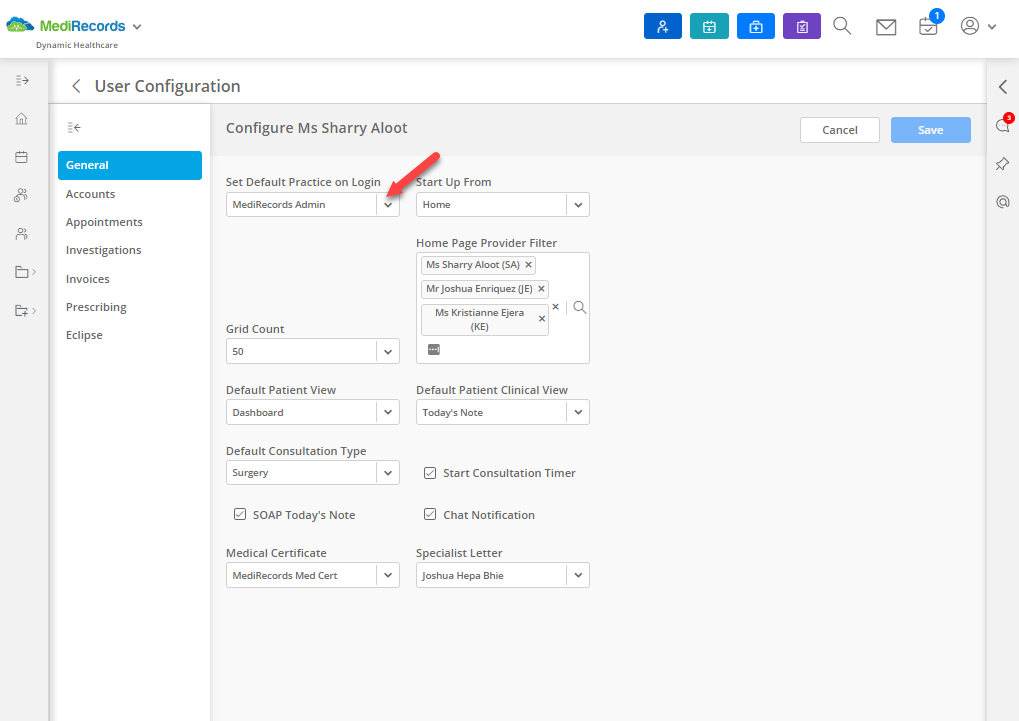Click the @ mentions icon
Viewport: 1019px width, 721px height.
coord(1003,202)
